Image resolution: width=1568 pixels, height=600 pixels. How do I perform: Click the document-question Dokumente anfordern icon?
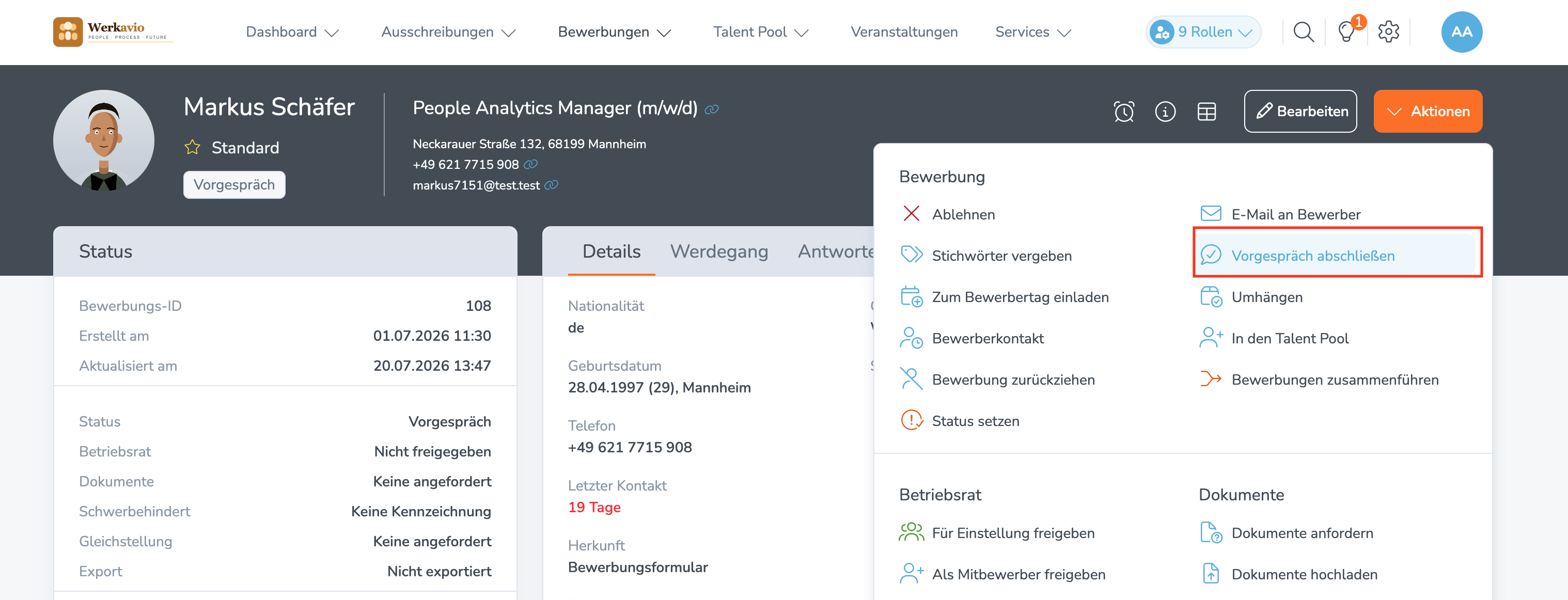click(x=1211, y=532)
